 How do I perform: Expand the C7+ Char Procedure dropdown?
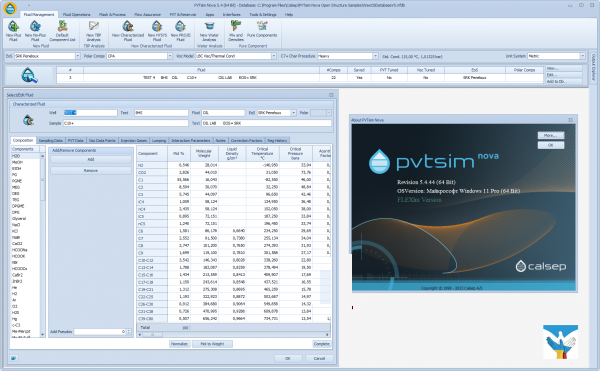click(375, 56)
